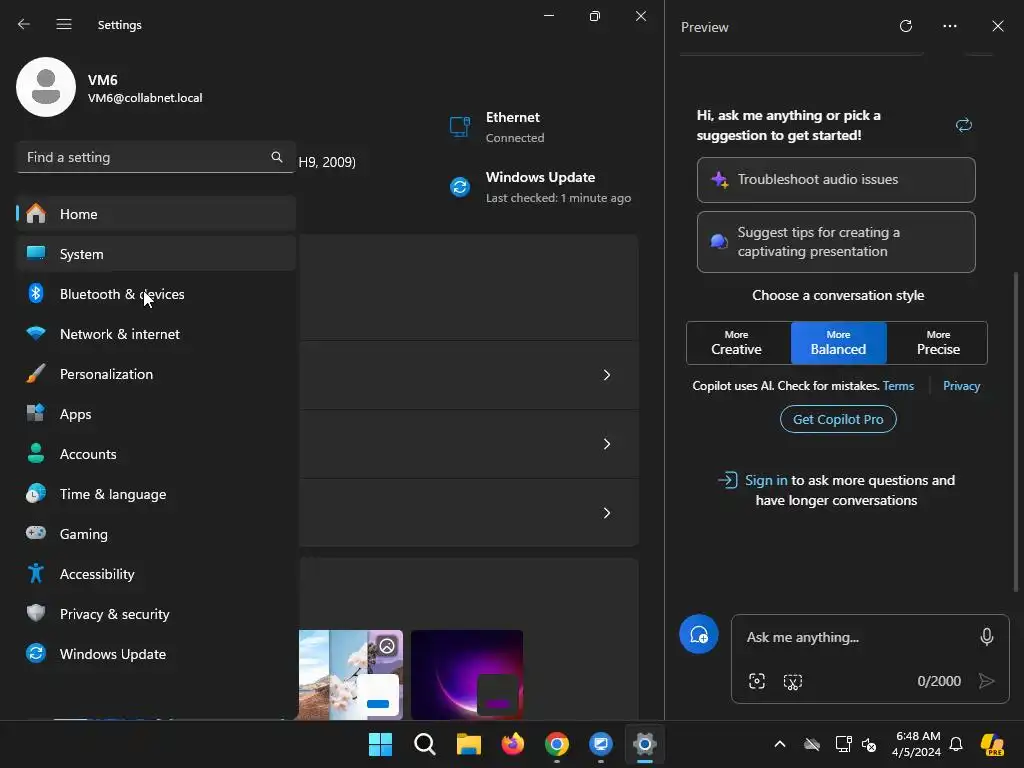
Task: Click Get Copilot Pro button
Action: pyautogui.click(x=838, y=419)
